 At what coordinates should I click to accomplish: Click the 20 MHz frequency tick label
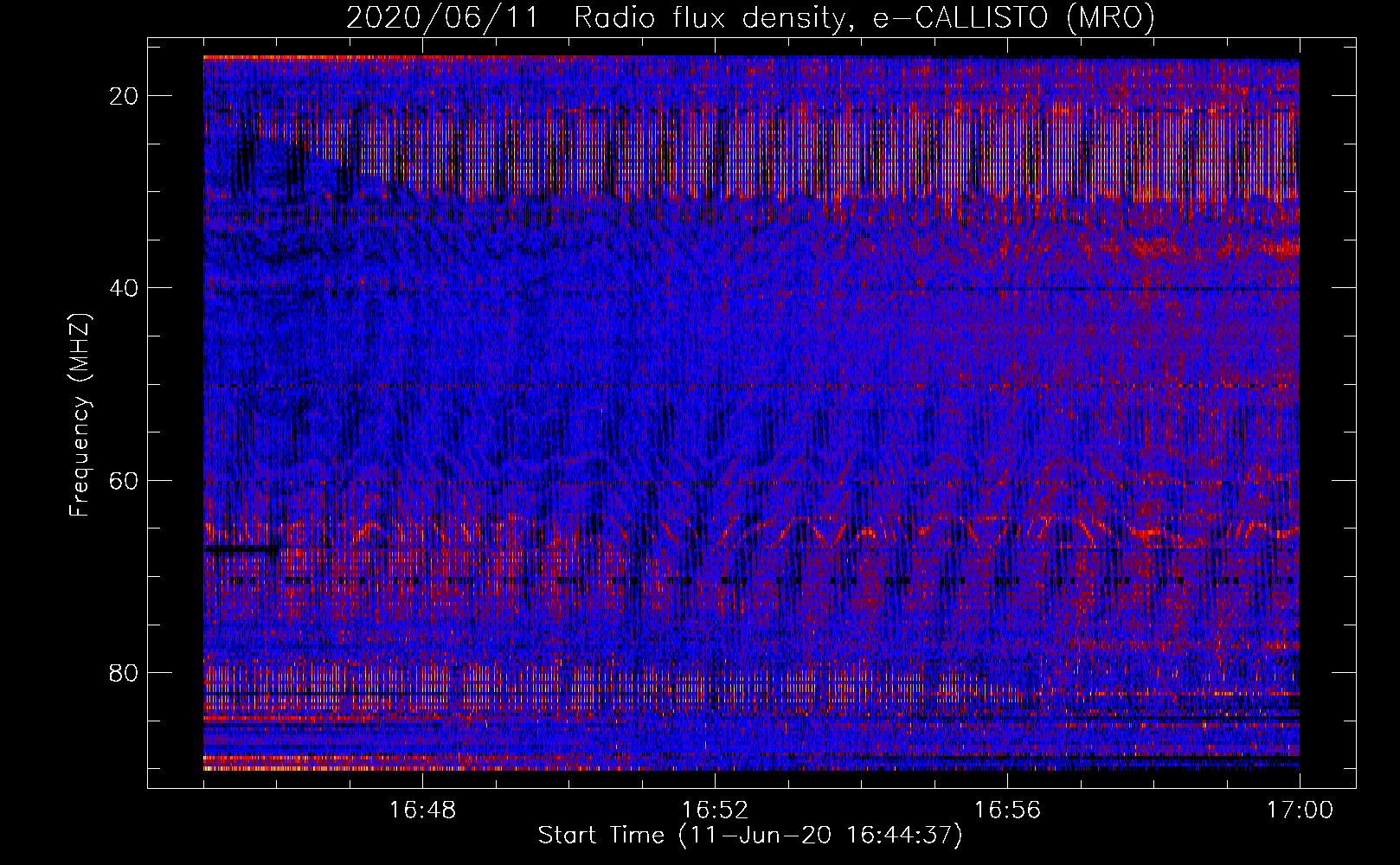pos(124,96)
